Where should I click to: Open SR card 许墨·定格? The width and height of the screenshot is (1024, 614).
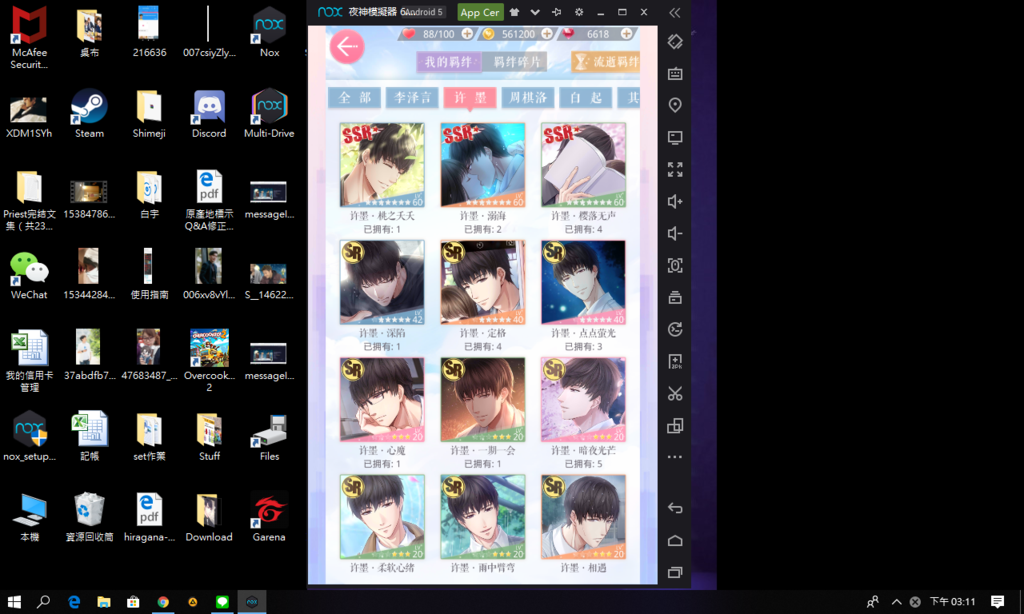483,282
